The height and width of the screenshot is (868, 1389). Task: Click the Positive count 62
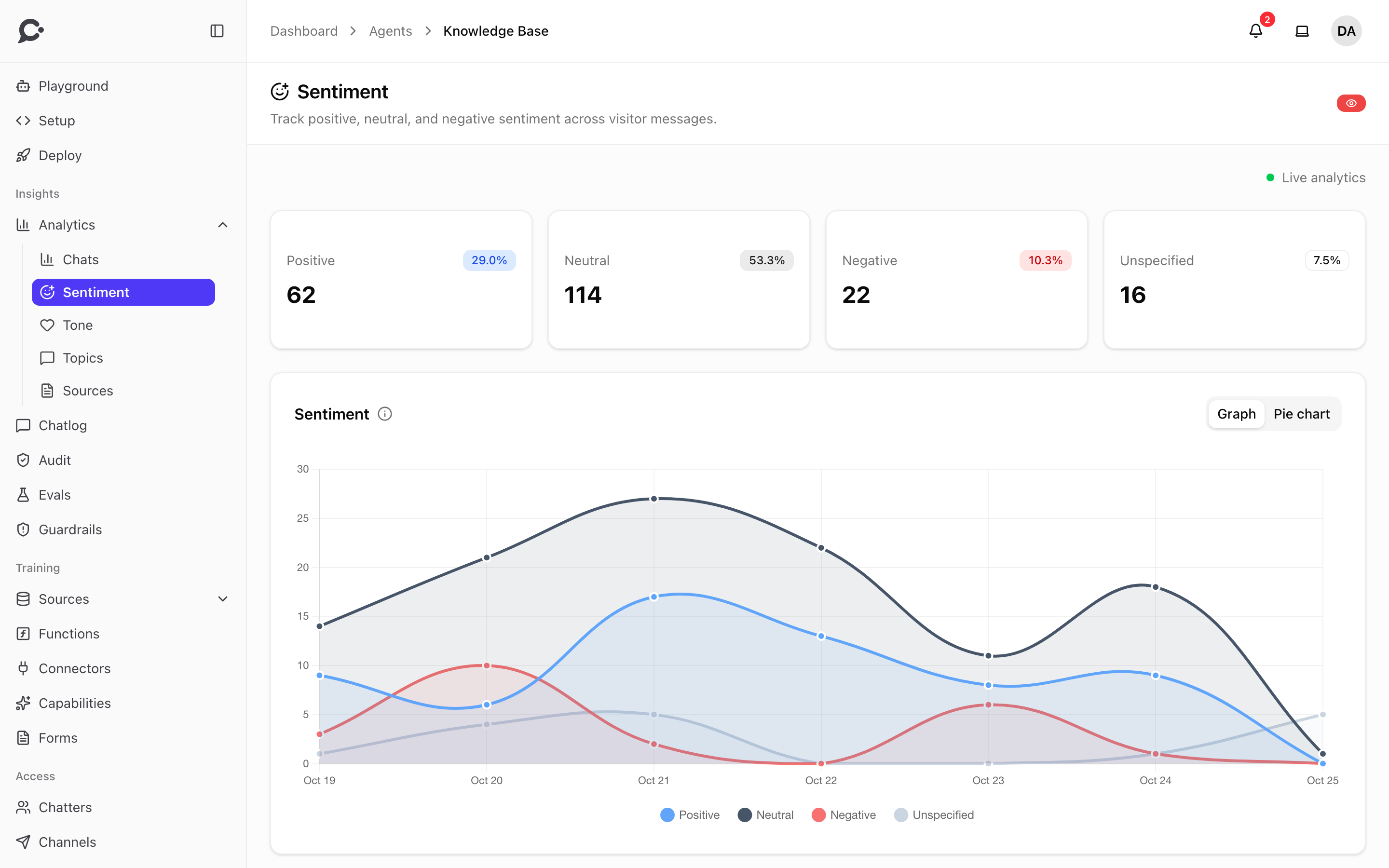point(301,295)
